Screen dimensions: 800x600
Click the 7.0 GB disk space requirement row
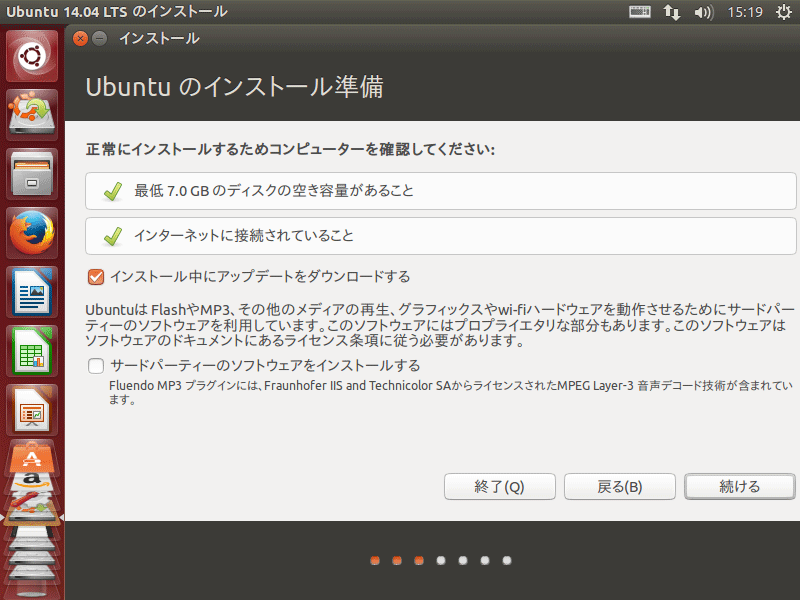(x=441, y=191)
